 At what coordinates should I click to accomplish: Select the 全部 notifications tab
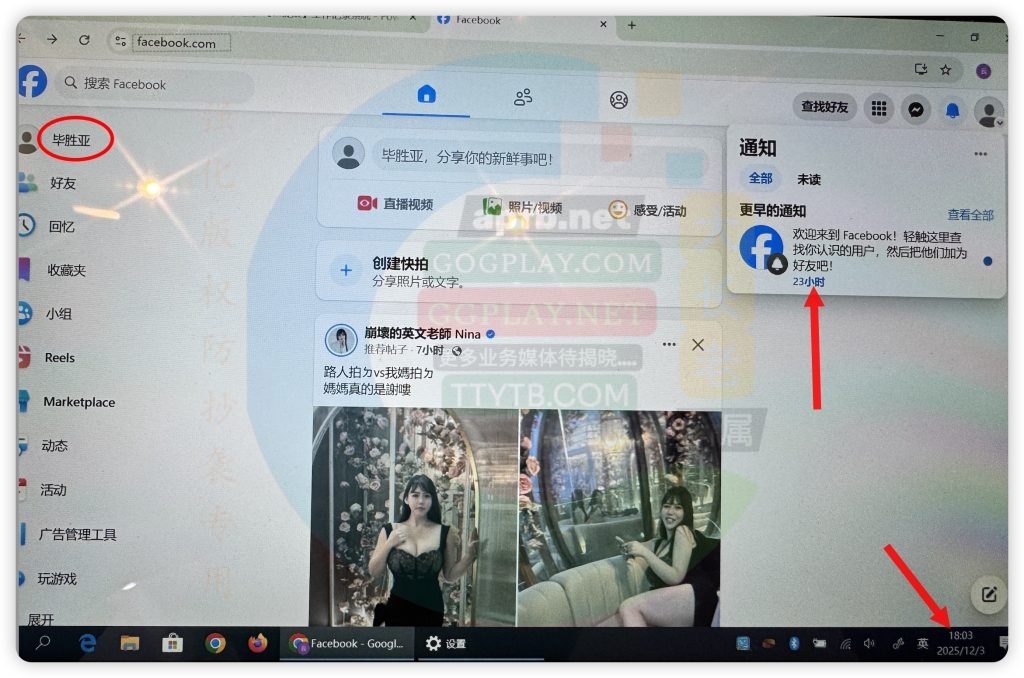tap(760, 179)
